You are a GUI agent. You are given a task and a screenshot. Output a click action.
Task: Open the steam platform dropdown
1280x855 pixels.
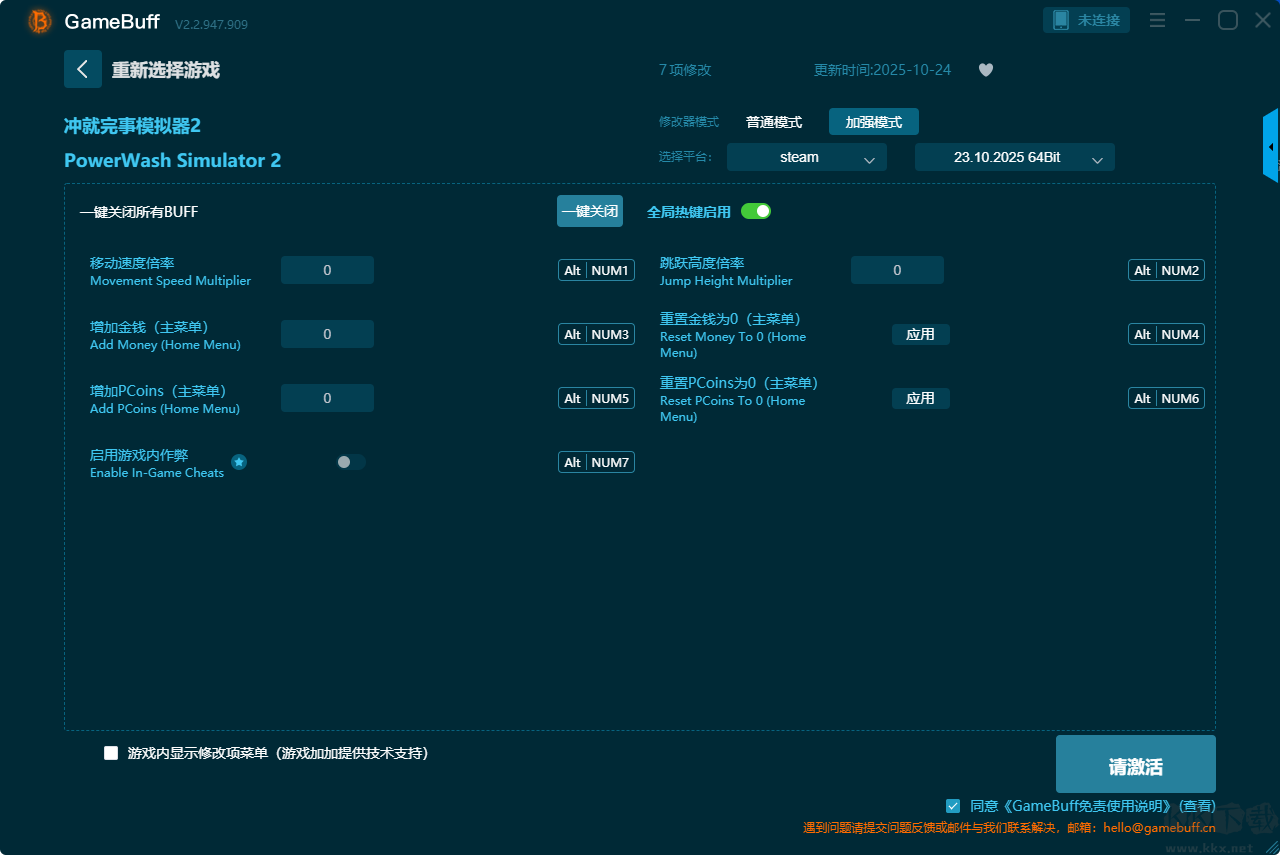[x=807, y=157]
